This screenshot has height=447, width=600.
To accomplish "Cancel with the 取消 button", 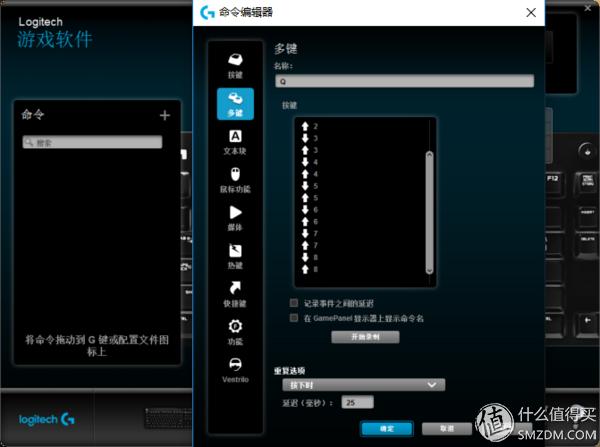I will (x=447, y=428).
